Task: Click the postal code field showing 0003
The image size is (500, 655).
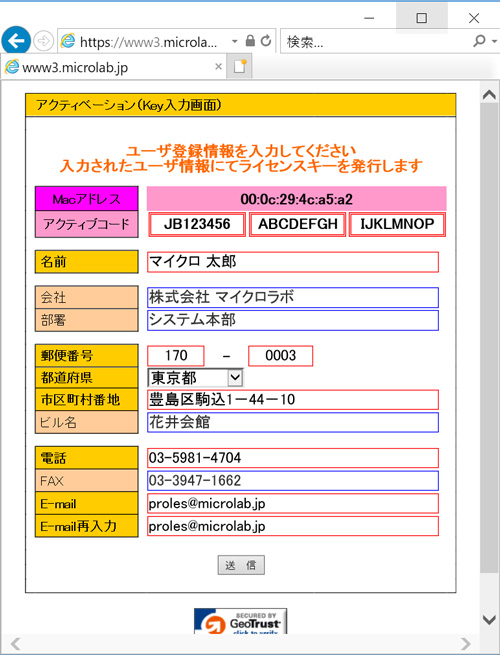Action: click(281, 356)
